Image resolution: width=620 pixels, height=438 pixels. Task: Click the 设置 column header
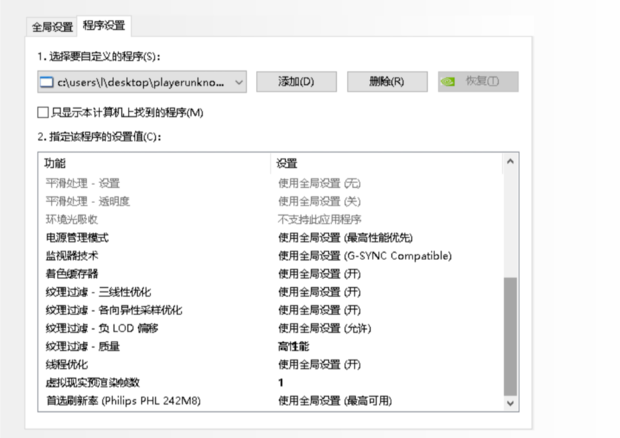(386, 163)
